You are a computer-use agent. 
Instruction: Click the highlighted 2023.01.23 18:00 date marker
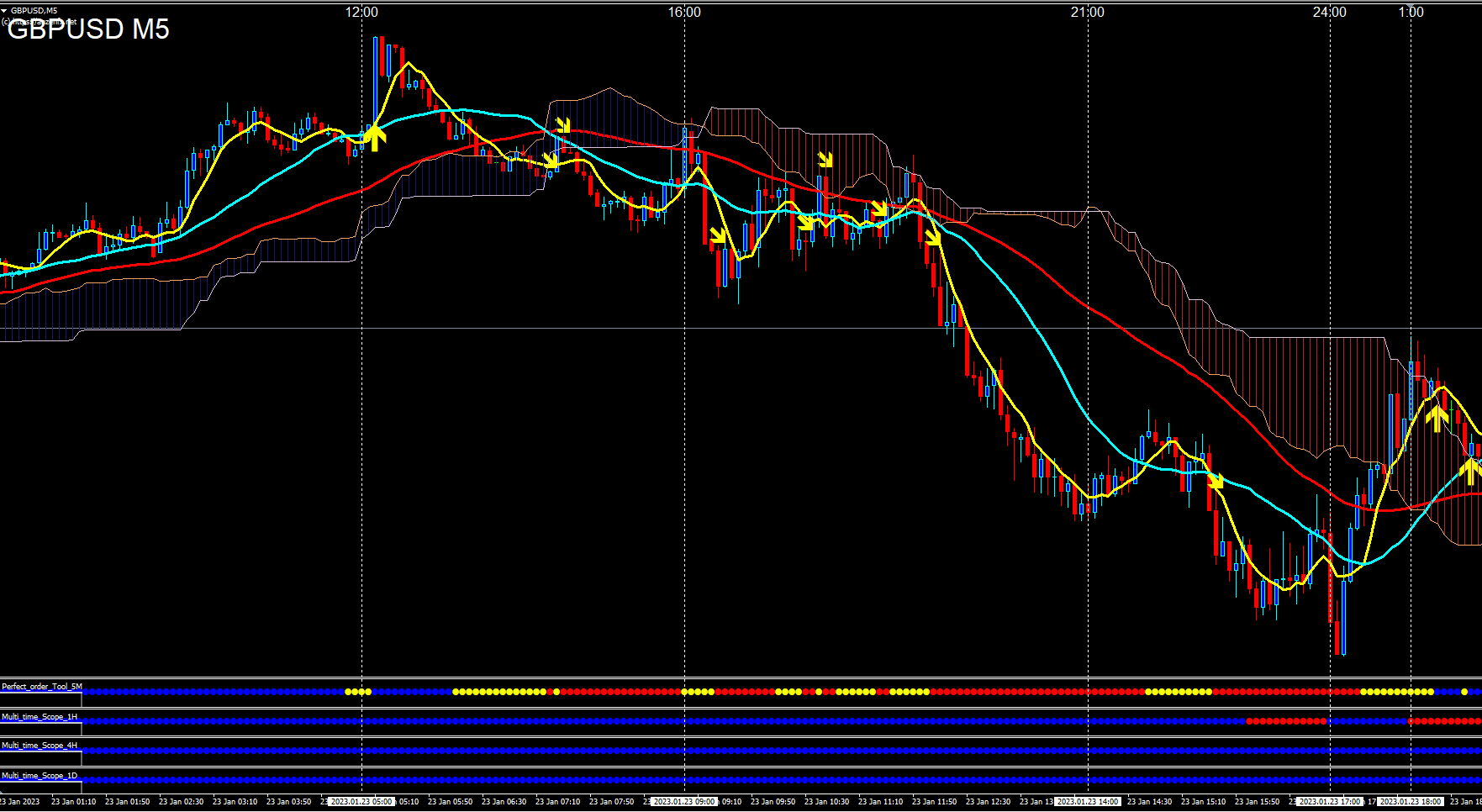point(1411,802)
